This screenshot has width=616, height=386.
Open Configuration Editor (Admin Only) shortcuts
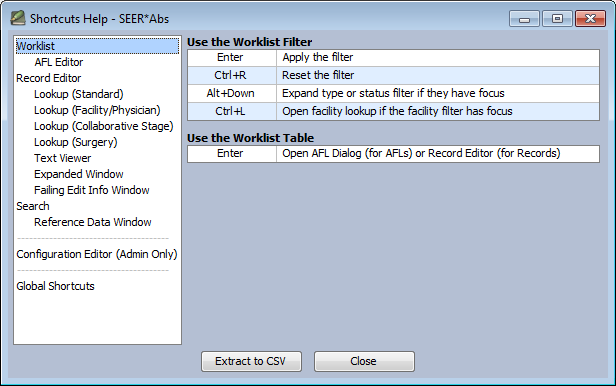click(x=97, y=254)
